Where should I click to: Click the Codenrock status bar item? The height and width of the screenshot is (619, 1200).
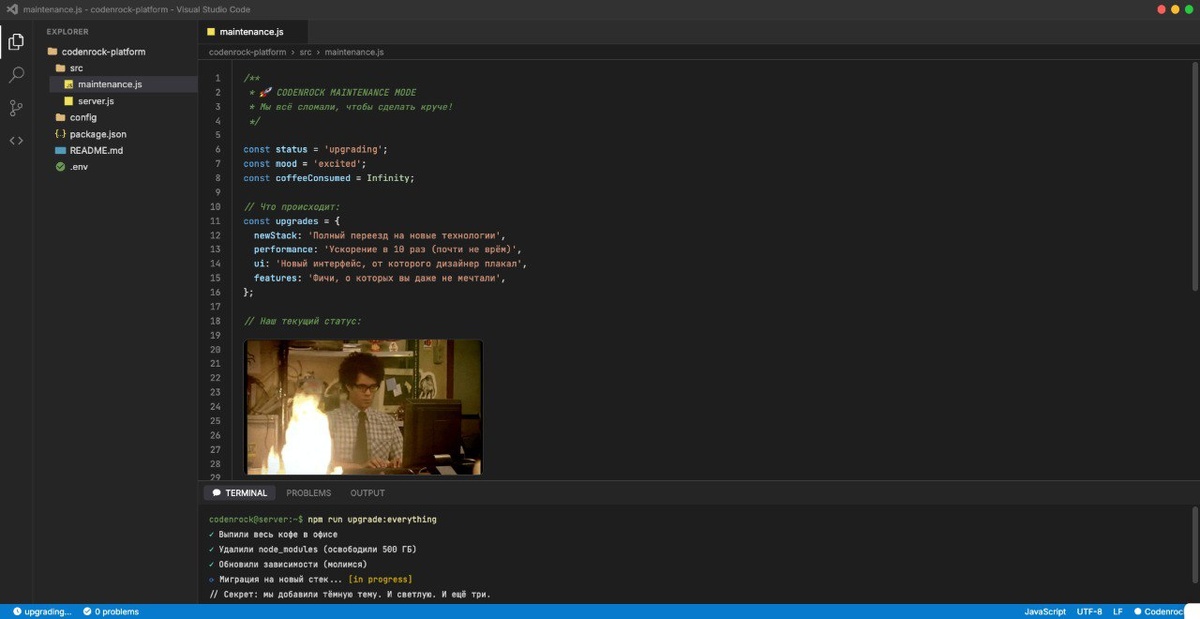click(x=1159, y=611)
